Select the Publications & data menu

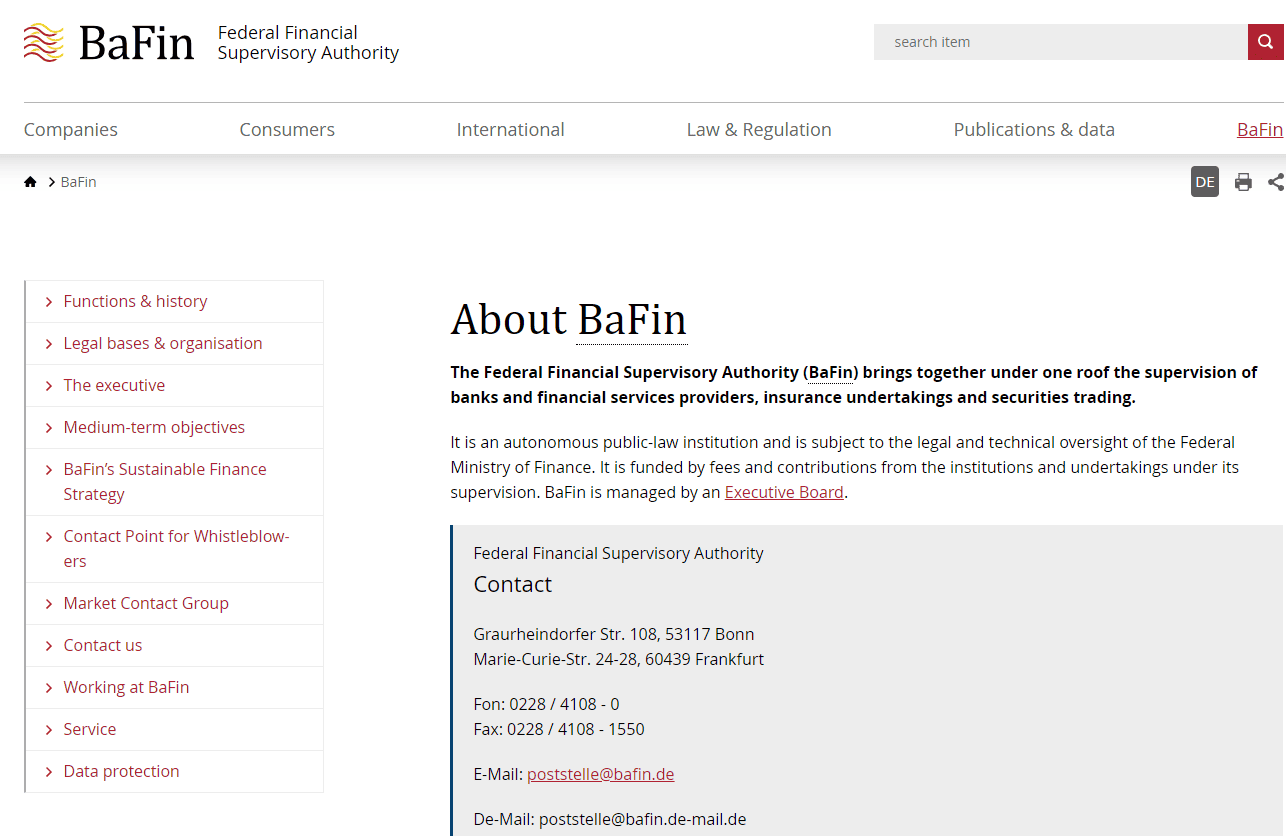coord(1033,130)
